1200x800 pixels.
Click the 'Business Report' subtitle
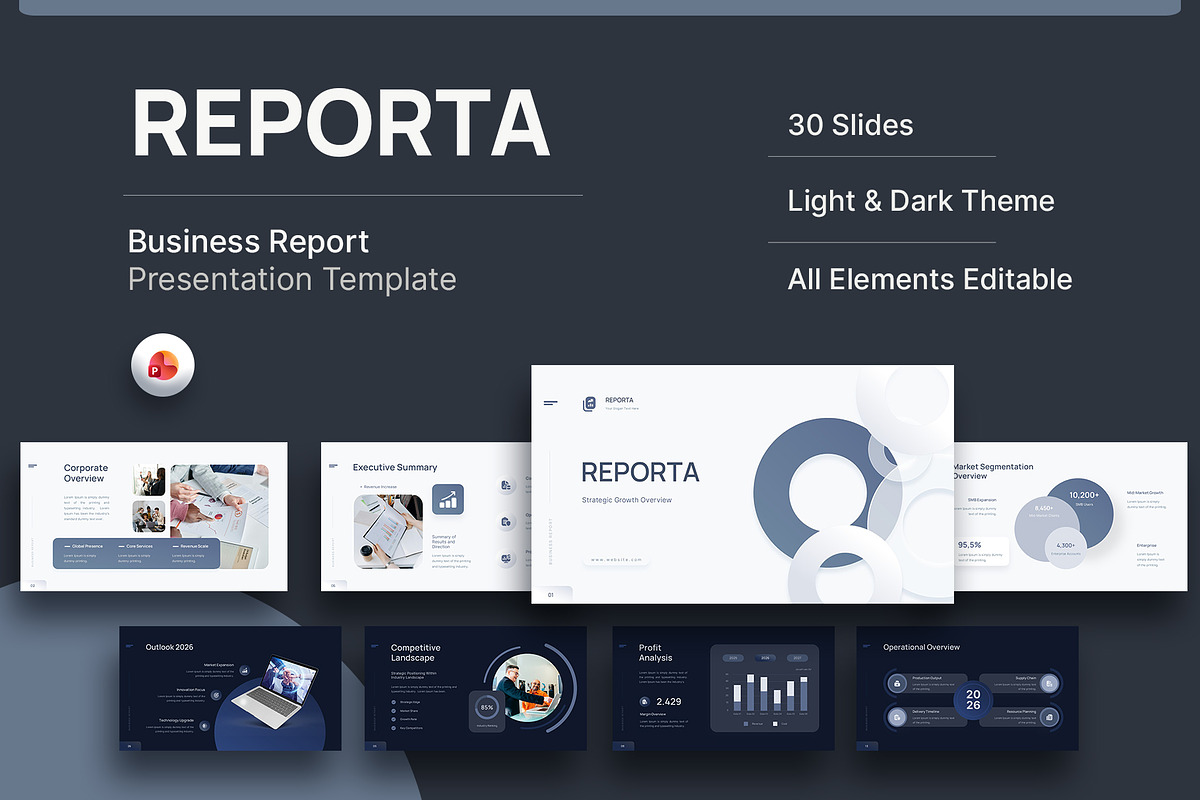[249, 242]
